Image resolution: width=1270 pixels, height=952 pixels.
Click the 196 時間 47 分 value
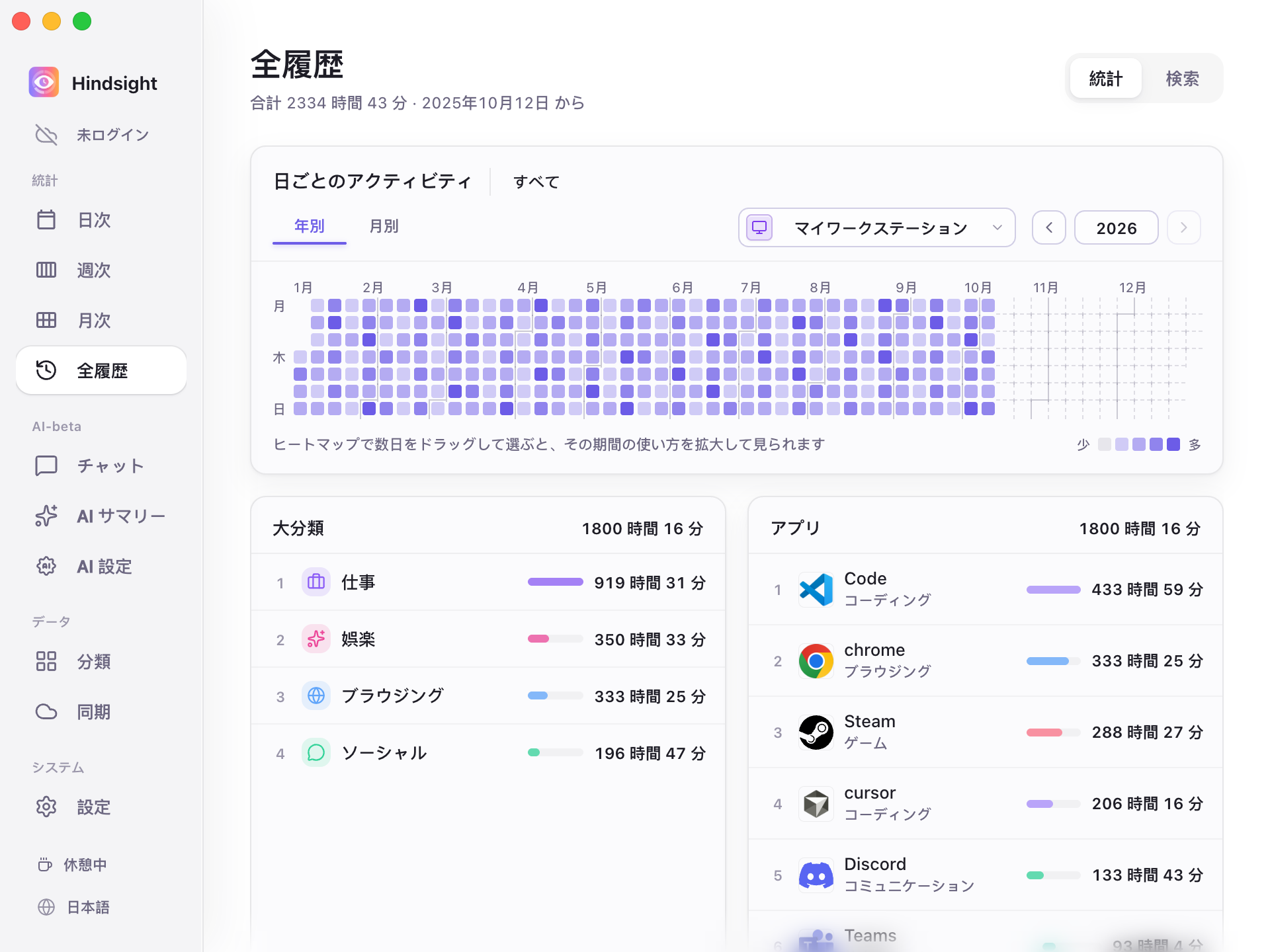[x=650, y=753]
